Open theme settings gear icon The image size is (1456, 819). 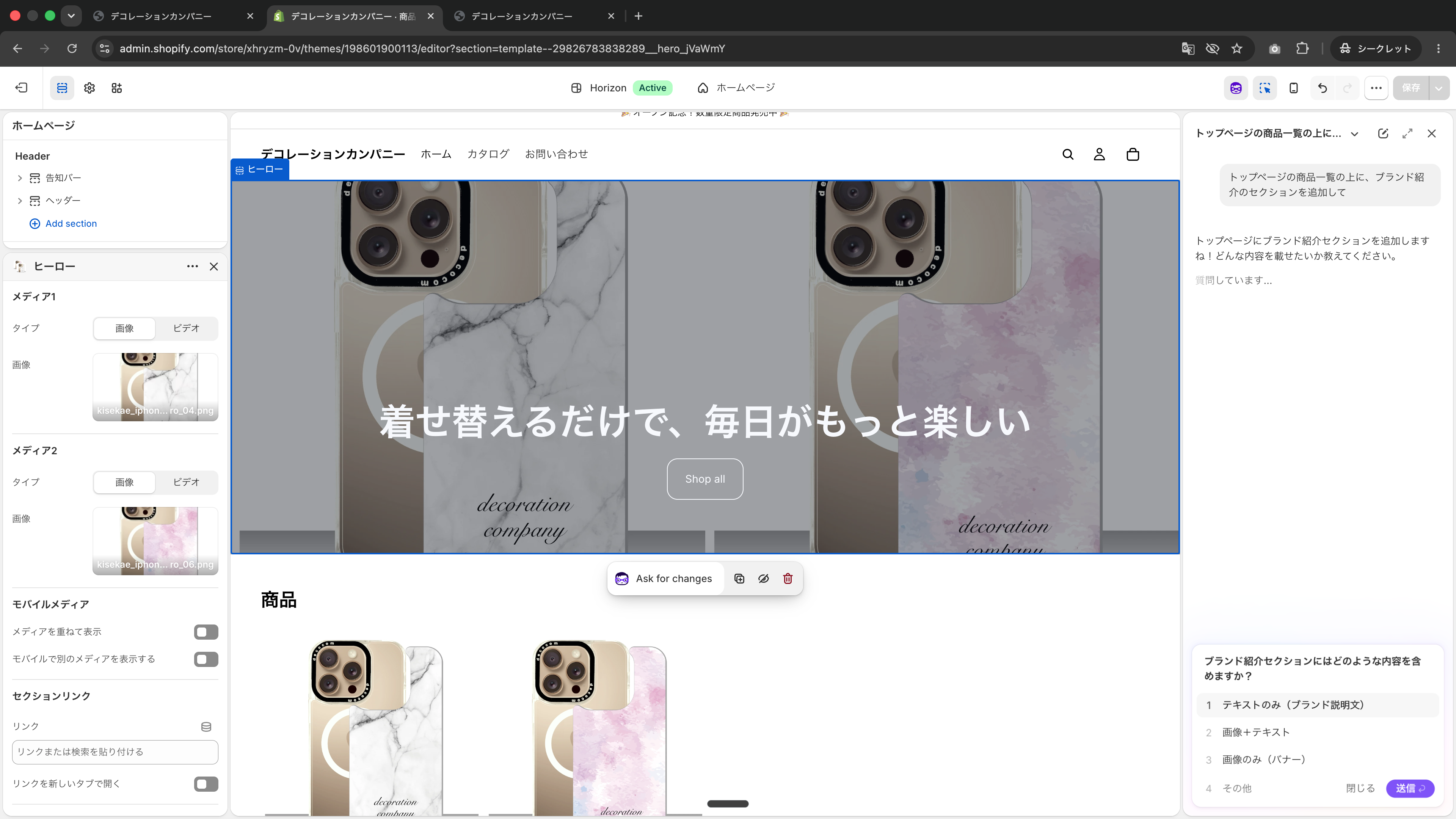[89, 88]
